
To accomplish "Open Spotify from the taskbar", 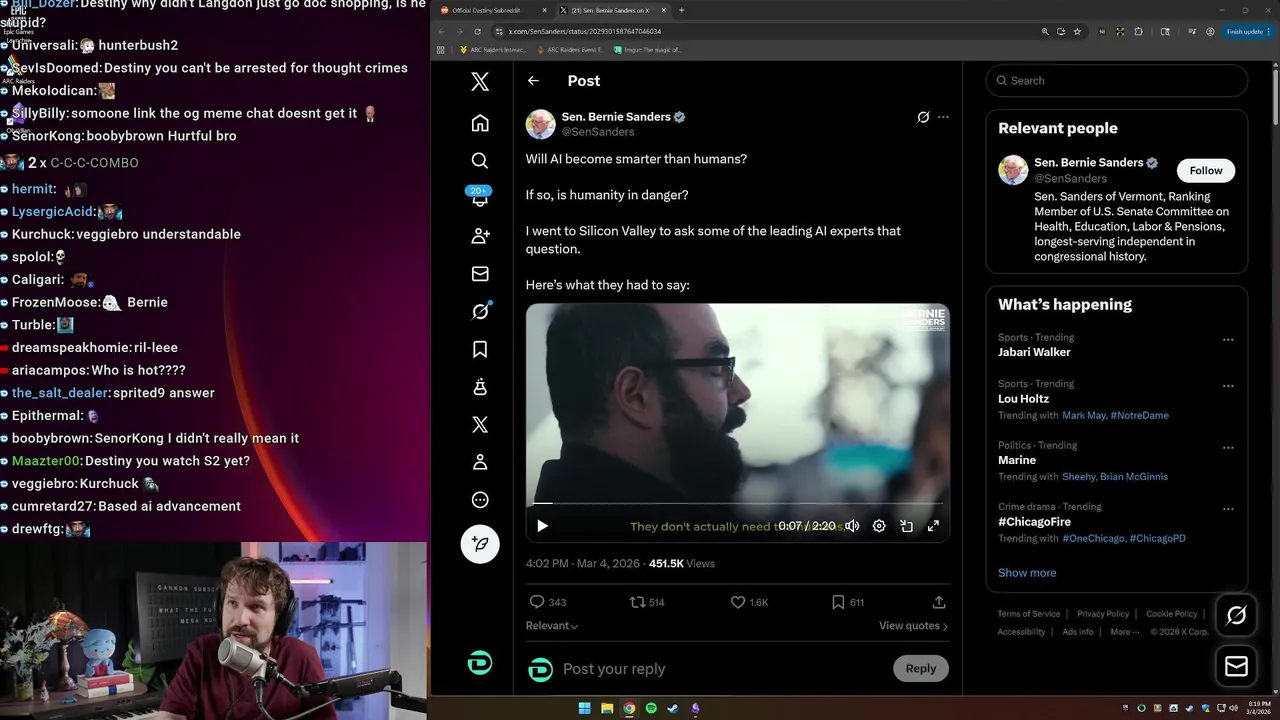I will pyautogui.click(x=651, y=709).
